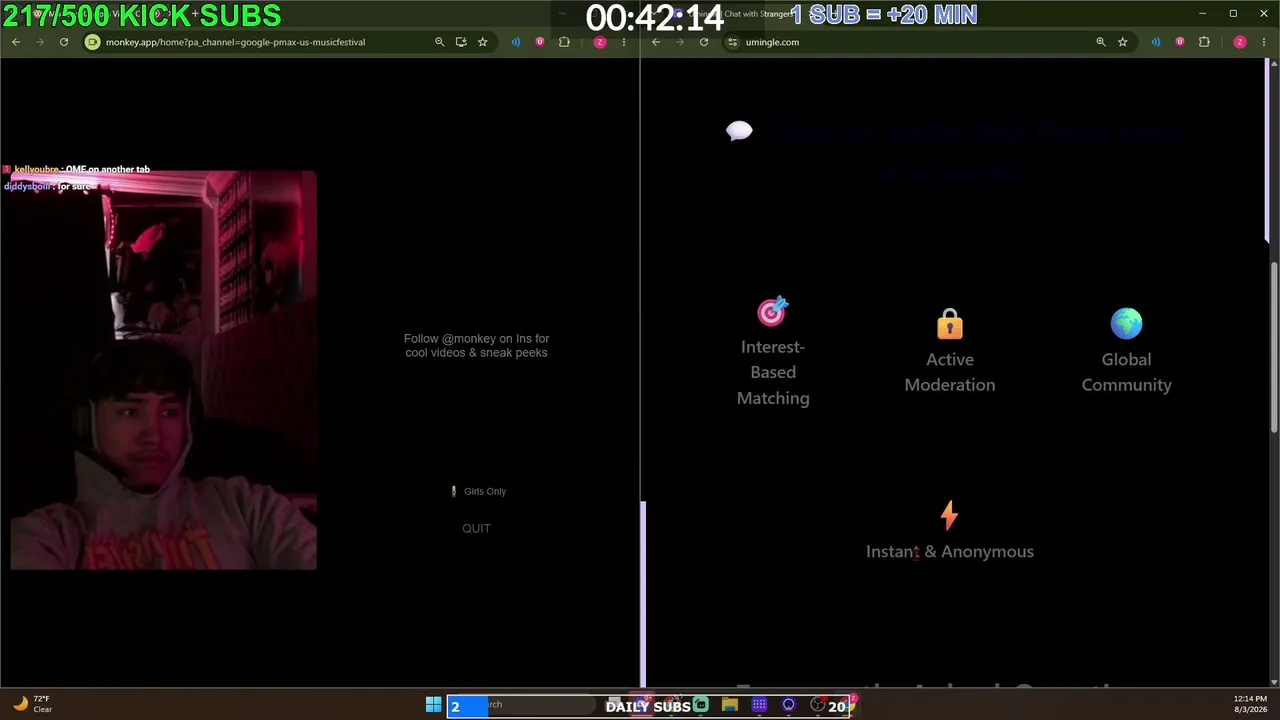The image size is (1280, 720).
Task: Click the Interest-Based Matching target icon
Action: [x=773, y=312]
